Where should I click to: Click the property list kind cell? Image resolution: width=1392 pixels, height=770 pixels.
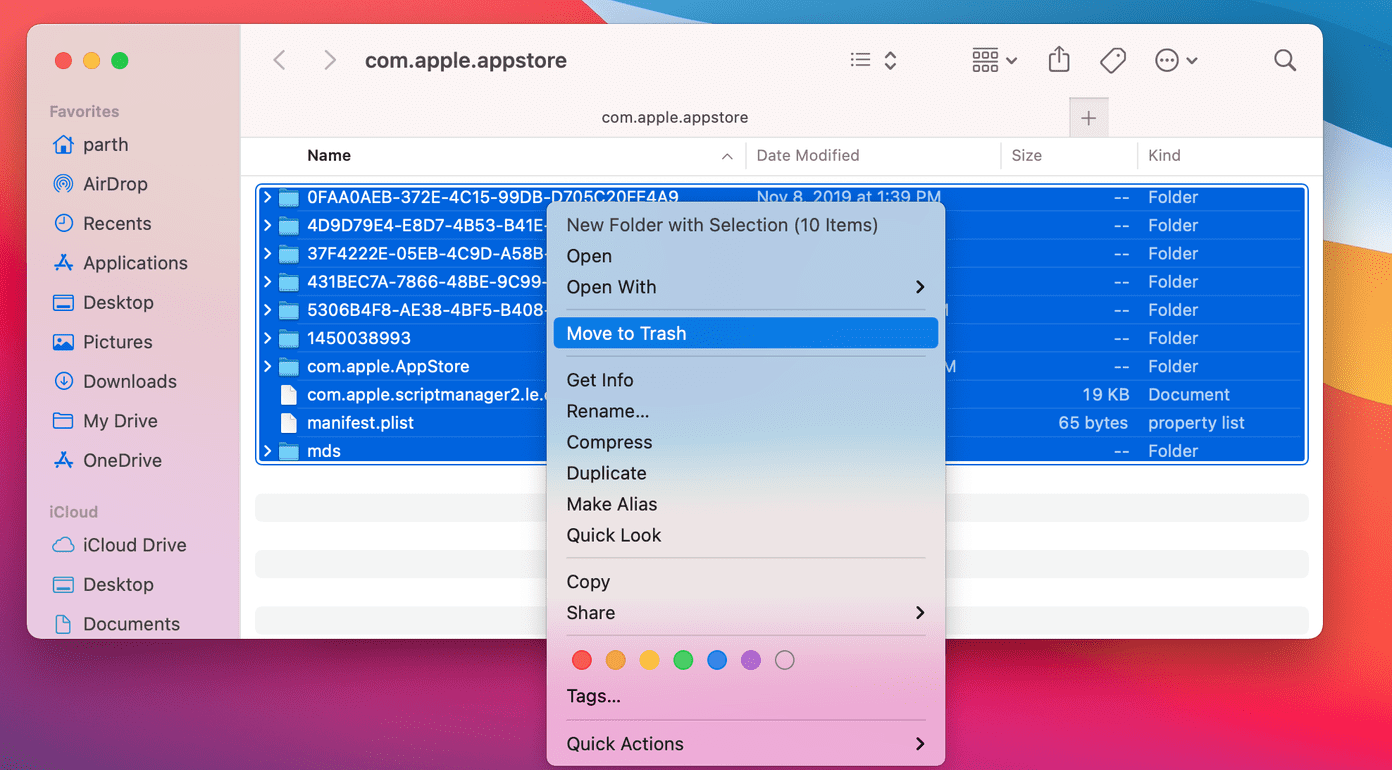1196,423
